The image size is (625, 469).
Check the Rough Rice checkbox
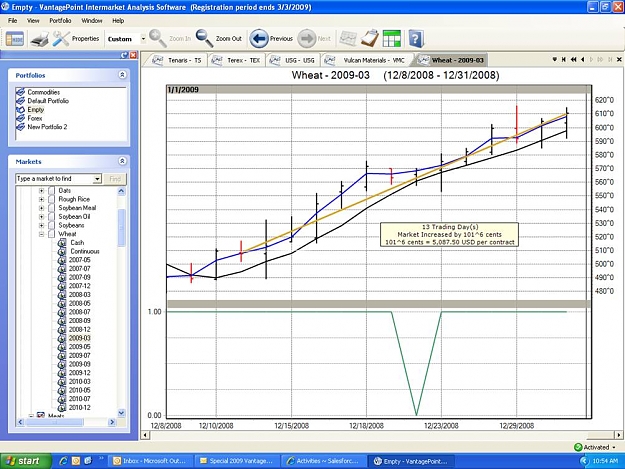(x=51, y=199)
